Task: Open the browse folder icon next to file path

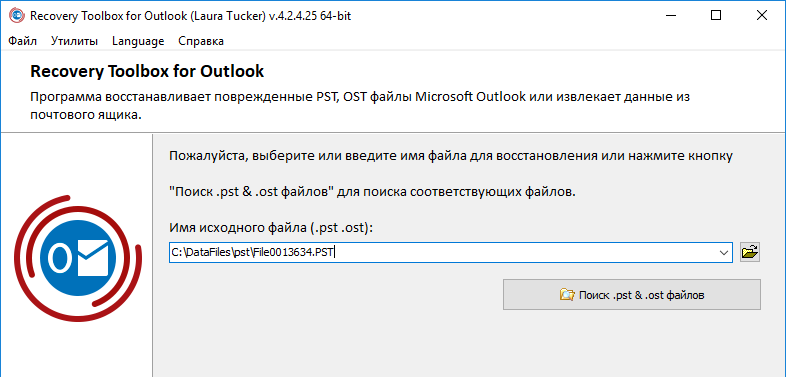Action: tap(750, 252)
